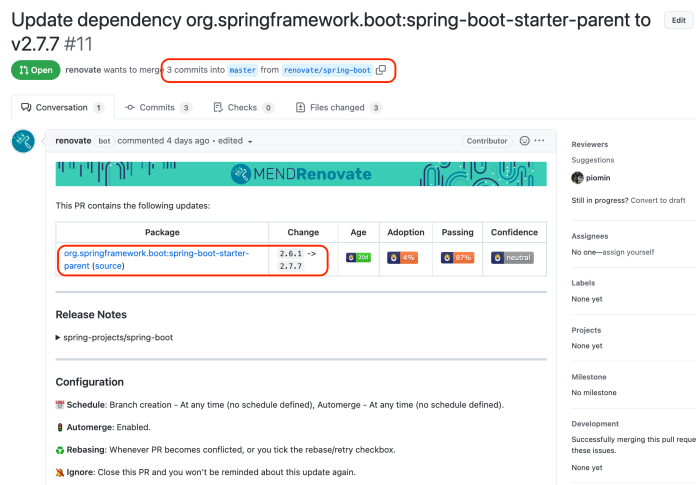Click the Edit button next to the title
Viewport: 696px width, 485px height.
point(678,20)
